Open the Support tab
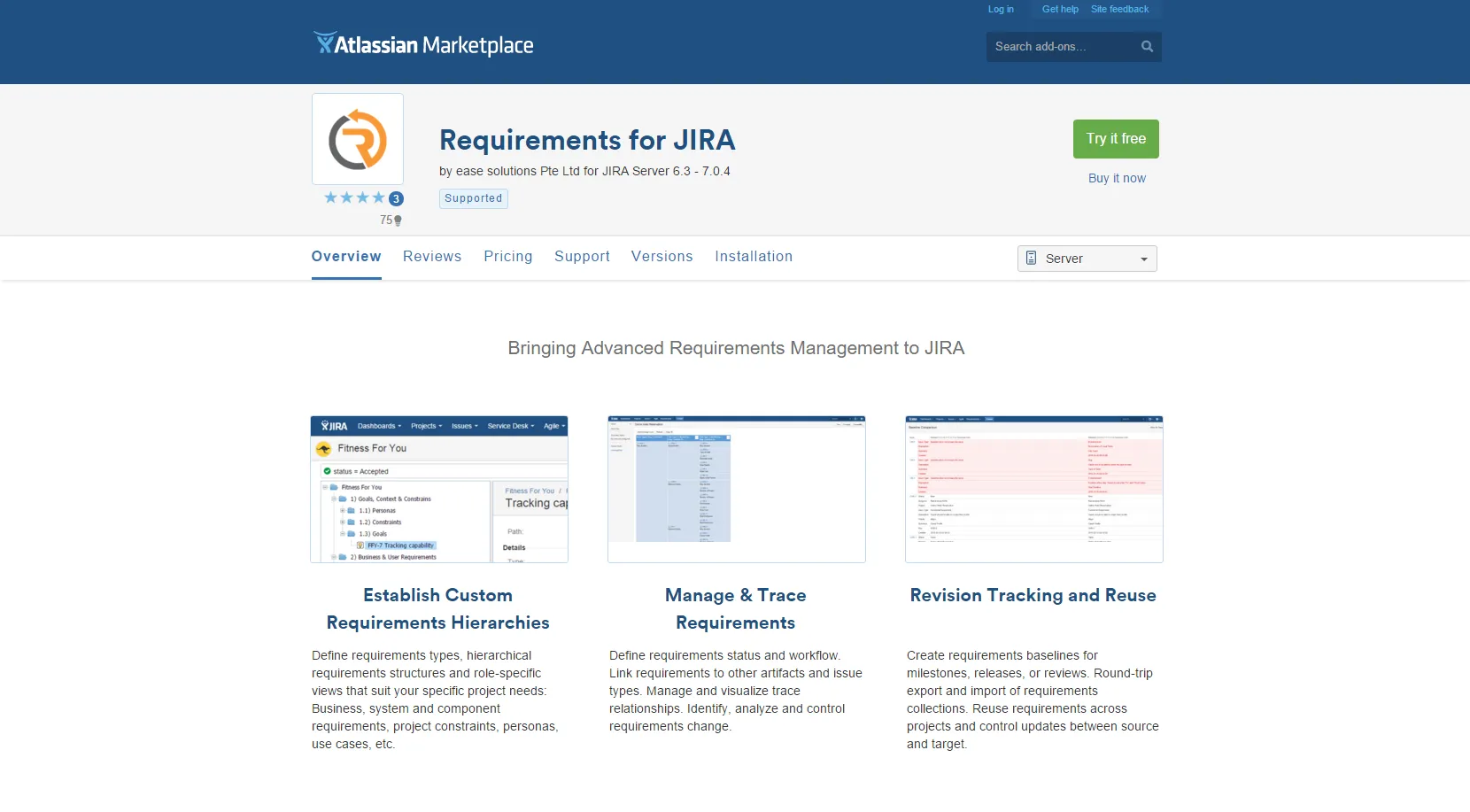The image size is (1470, 812). (x=582, y=256)
